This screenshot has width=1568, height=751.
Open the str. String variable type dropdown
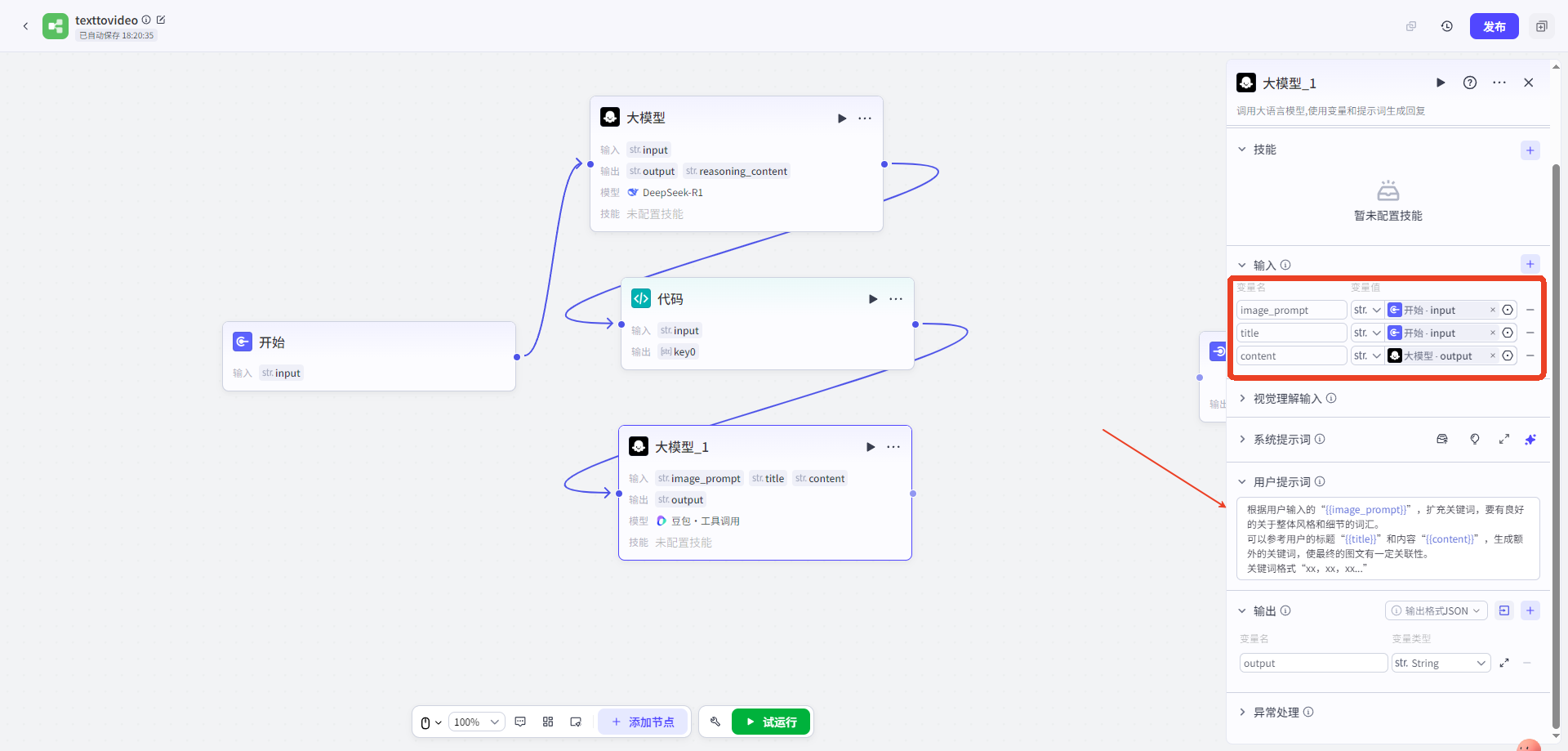click(1441, 663)
